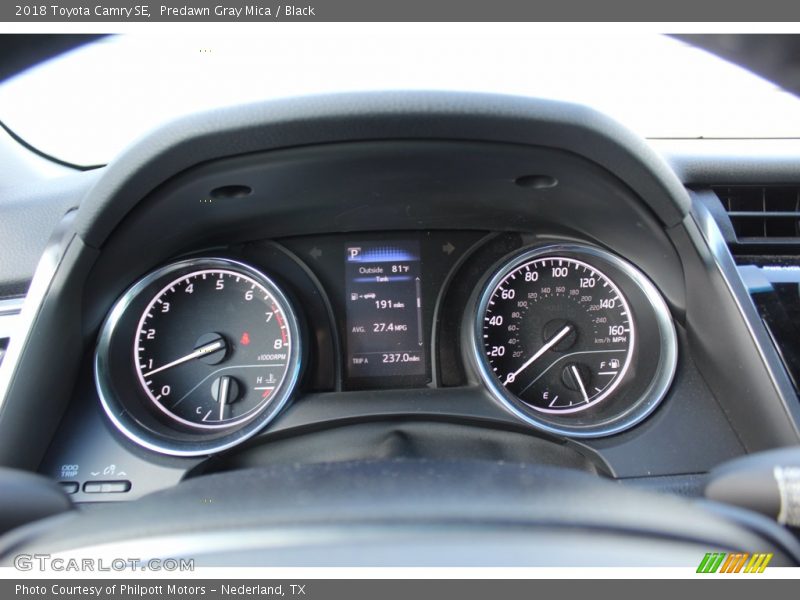Click the P gear indicator
This screenshot has width=800, height=600.
(x=354, y=253)
